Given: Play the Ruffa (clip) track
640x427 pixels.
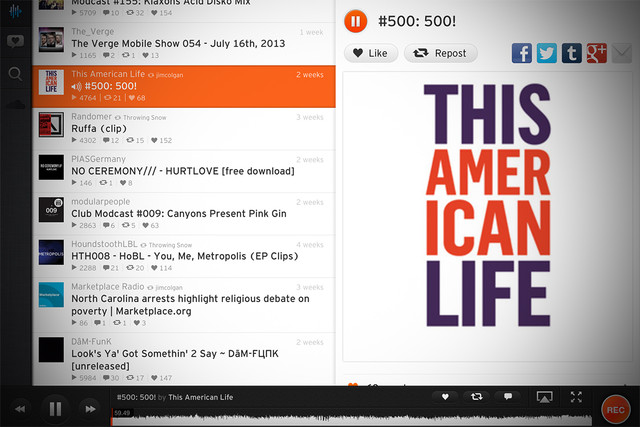Looking at the screenshot, I should point(184,129).
